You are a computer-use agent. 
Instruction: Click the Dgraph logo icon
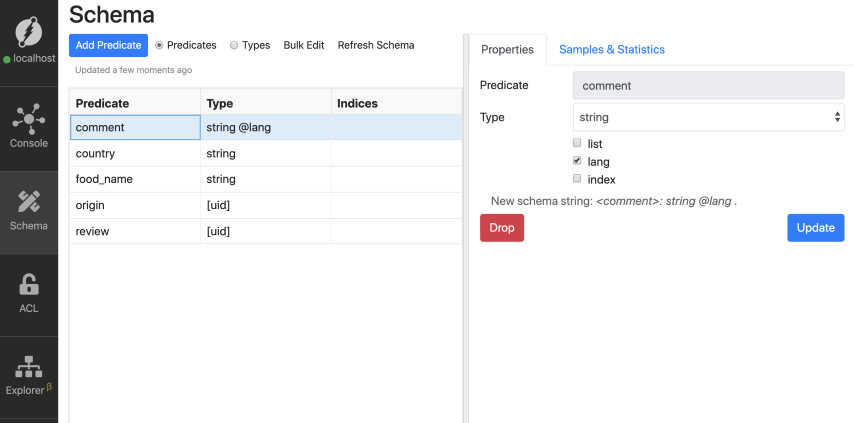click(x=29, y=32)
